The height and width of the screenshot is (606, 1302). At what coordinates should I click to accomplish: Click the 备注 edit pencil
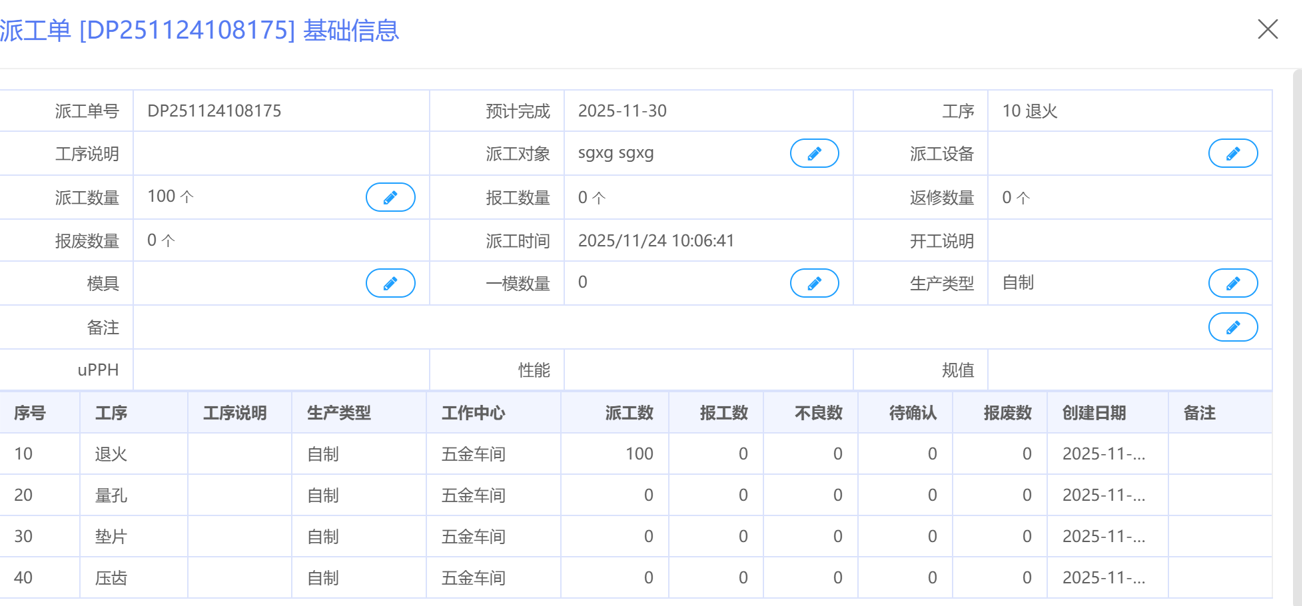point(1232,327)
